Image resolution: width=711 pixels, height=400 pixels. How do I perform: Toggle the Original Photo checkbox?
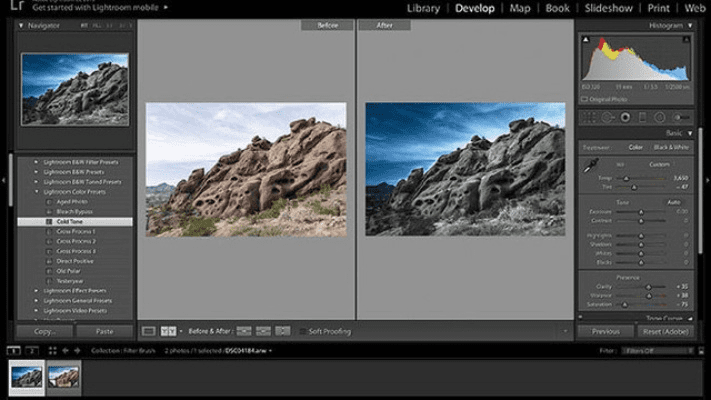pyautogui.click(x=587, y=99)
